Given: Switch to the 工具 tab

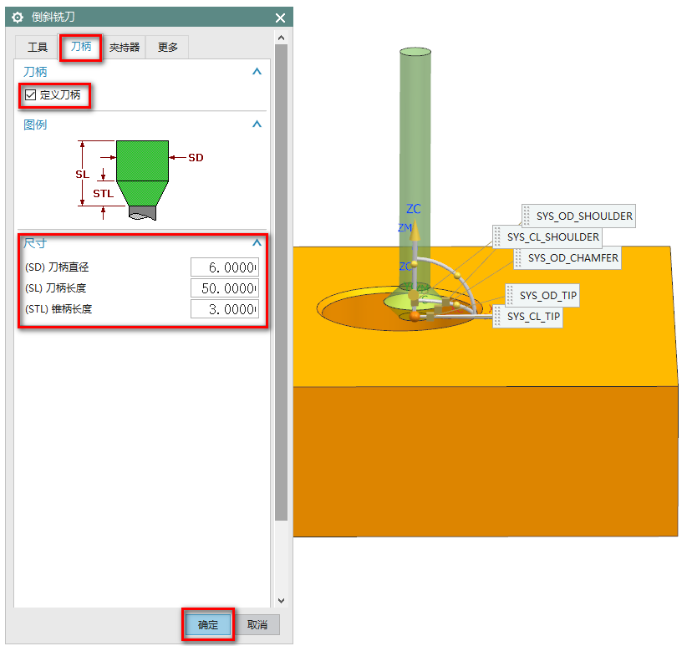Looking at the screenshot, I should pyautogui.click(x=37, y=47).
